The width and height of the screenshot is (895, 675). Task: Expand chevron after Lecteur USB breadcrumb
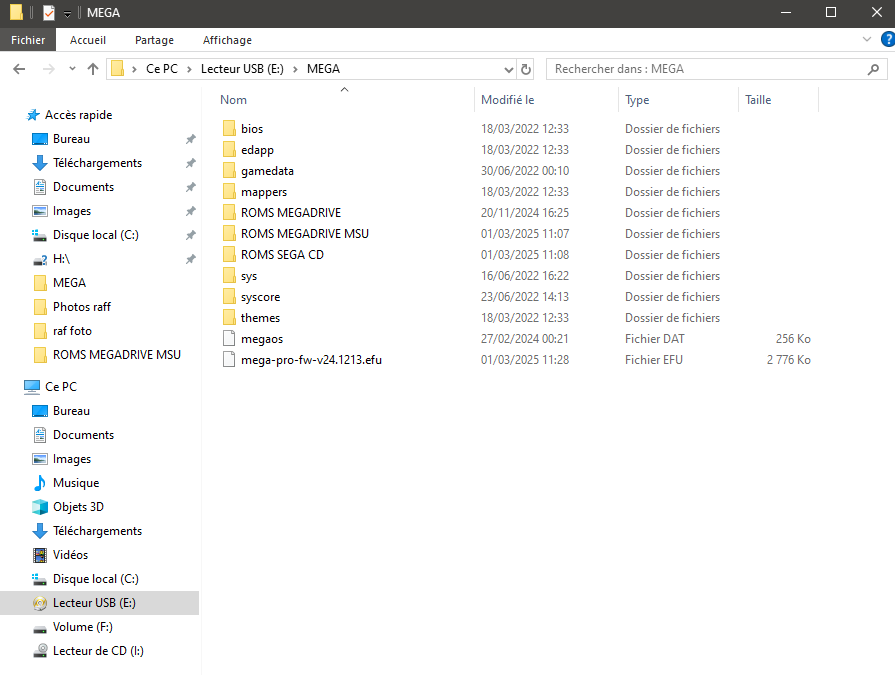click(x=295, y=69)
